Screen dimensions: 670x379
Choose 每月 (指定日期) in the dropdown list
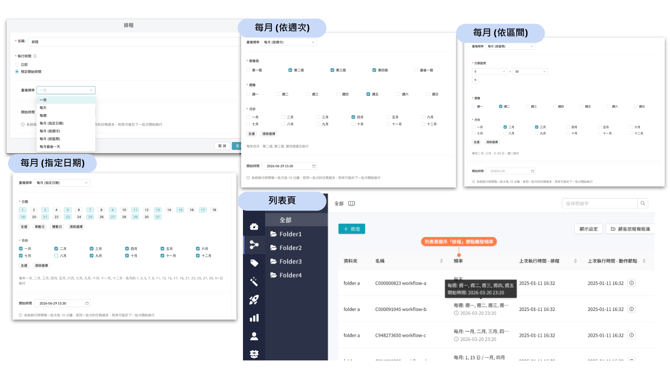coord(66,123)
